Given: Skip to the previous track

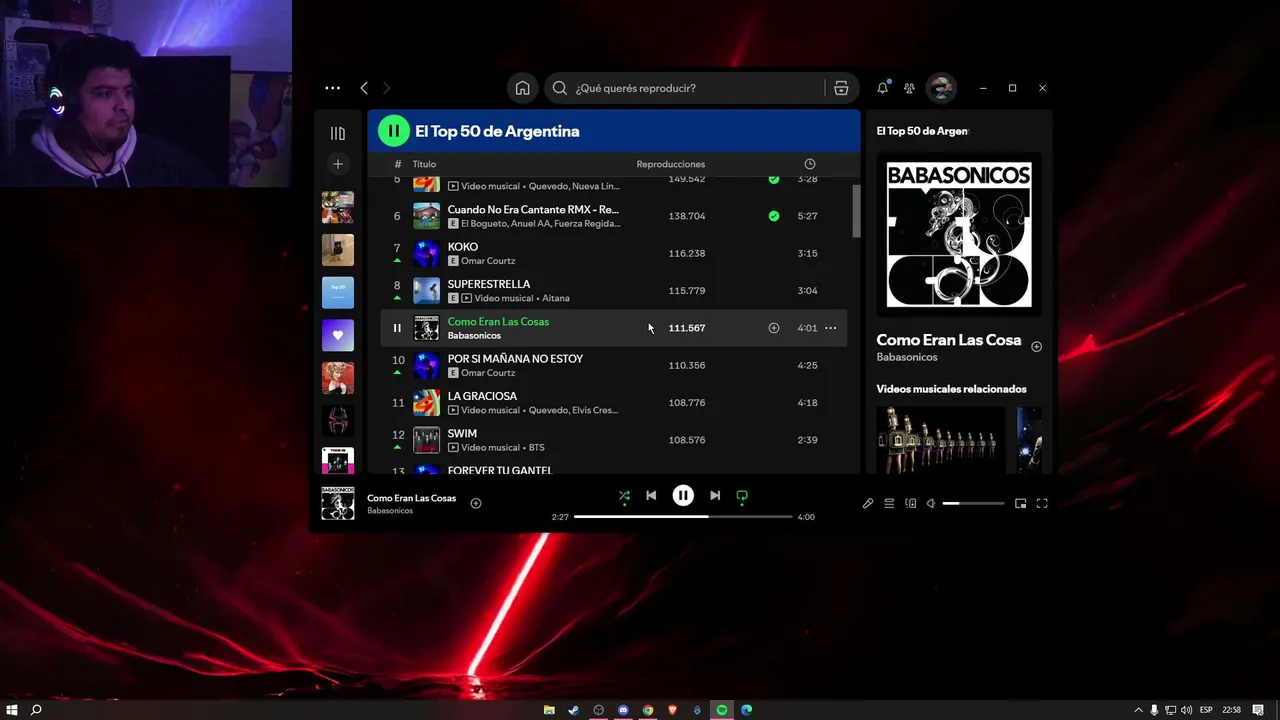Looking at the screenshot, I should click(651, 495).
